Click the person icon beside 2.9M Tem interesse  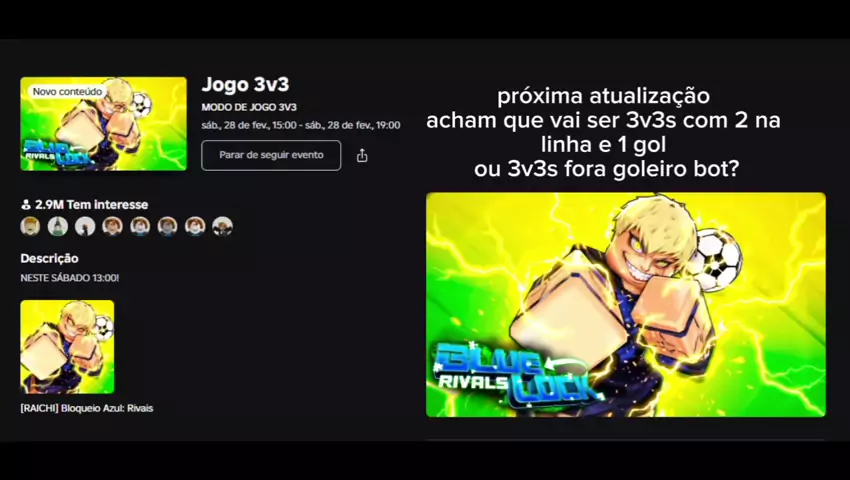25,205
